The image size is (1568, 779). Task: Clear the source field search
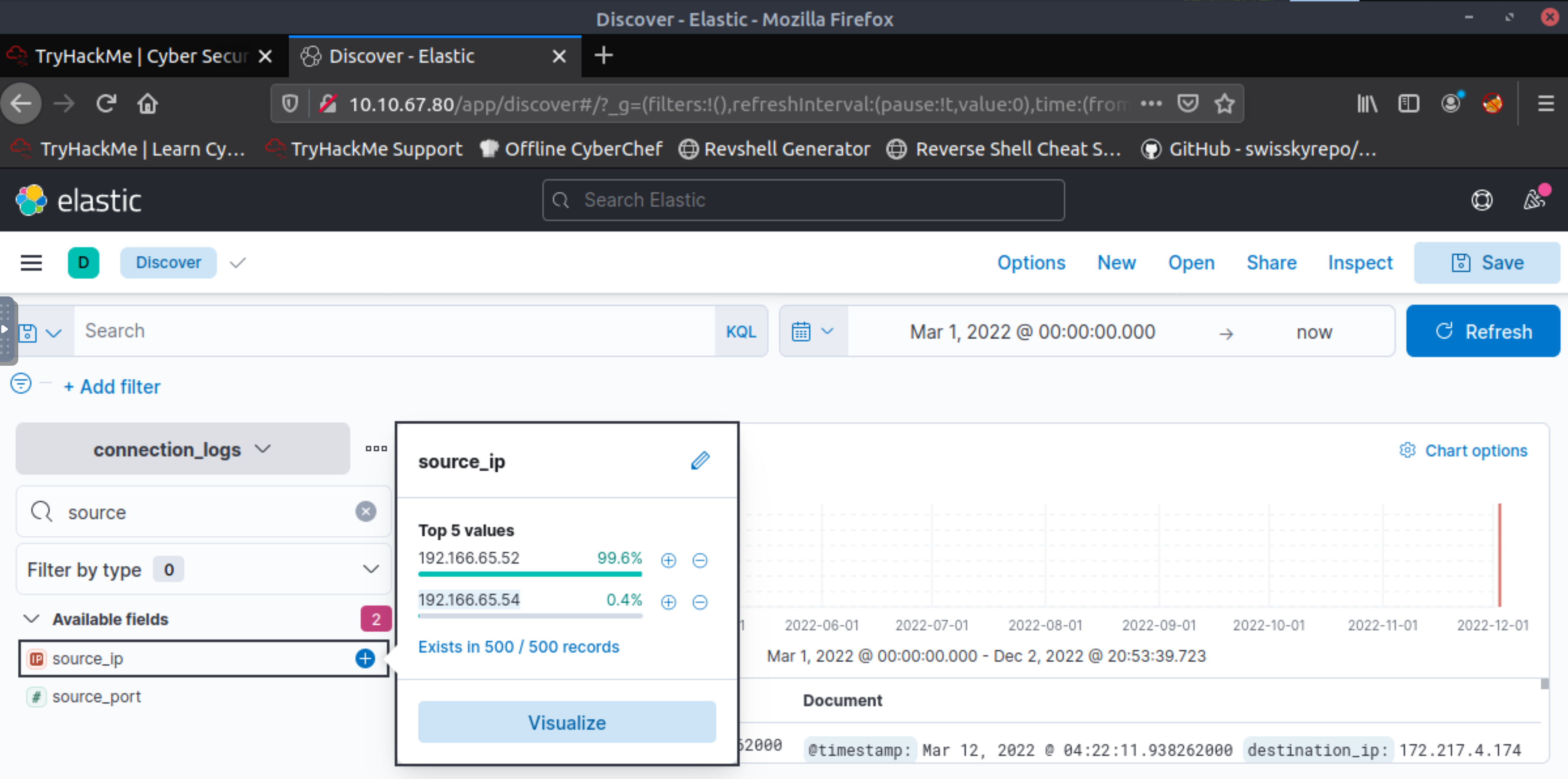366,512
